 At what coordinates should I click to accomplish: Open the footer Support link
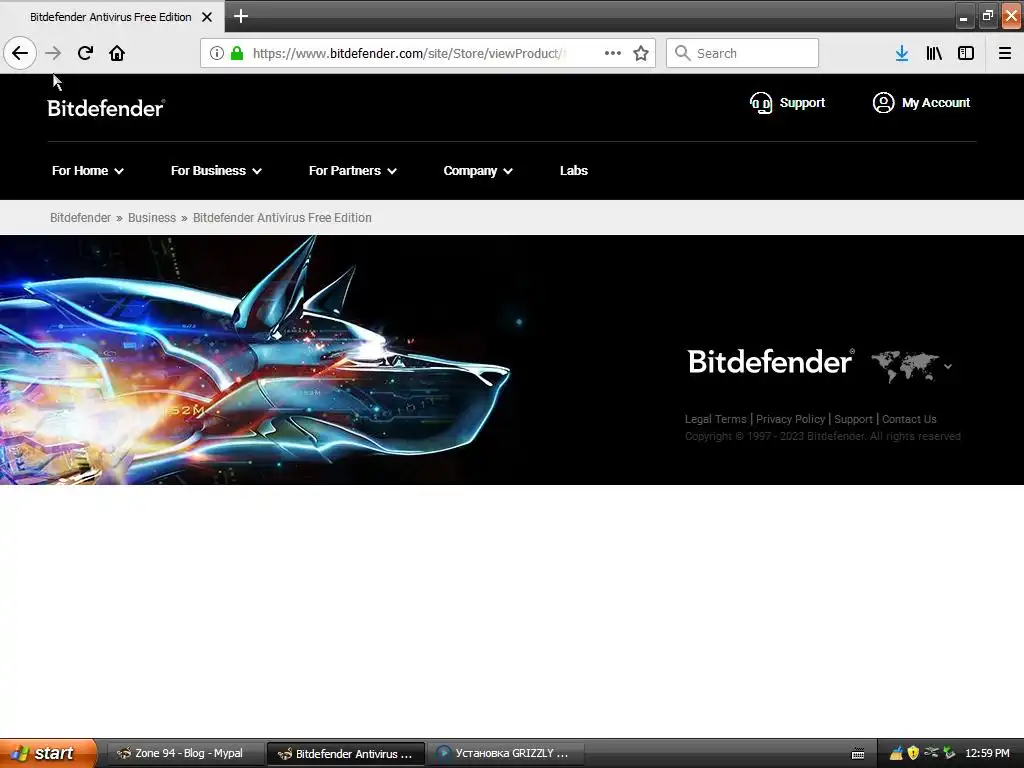(853, 419)
